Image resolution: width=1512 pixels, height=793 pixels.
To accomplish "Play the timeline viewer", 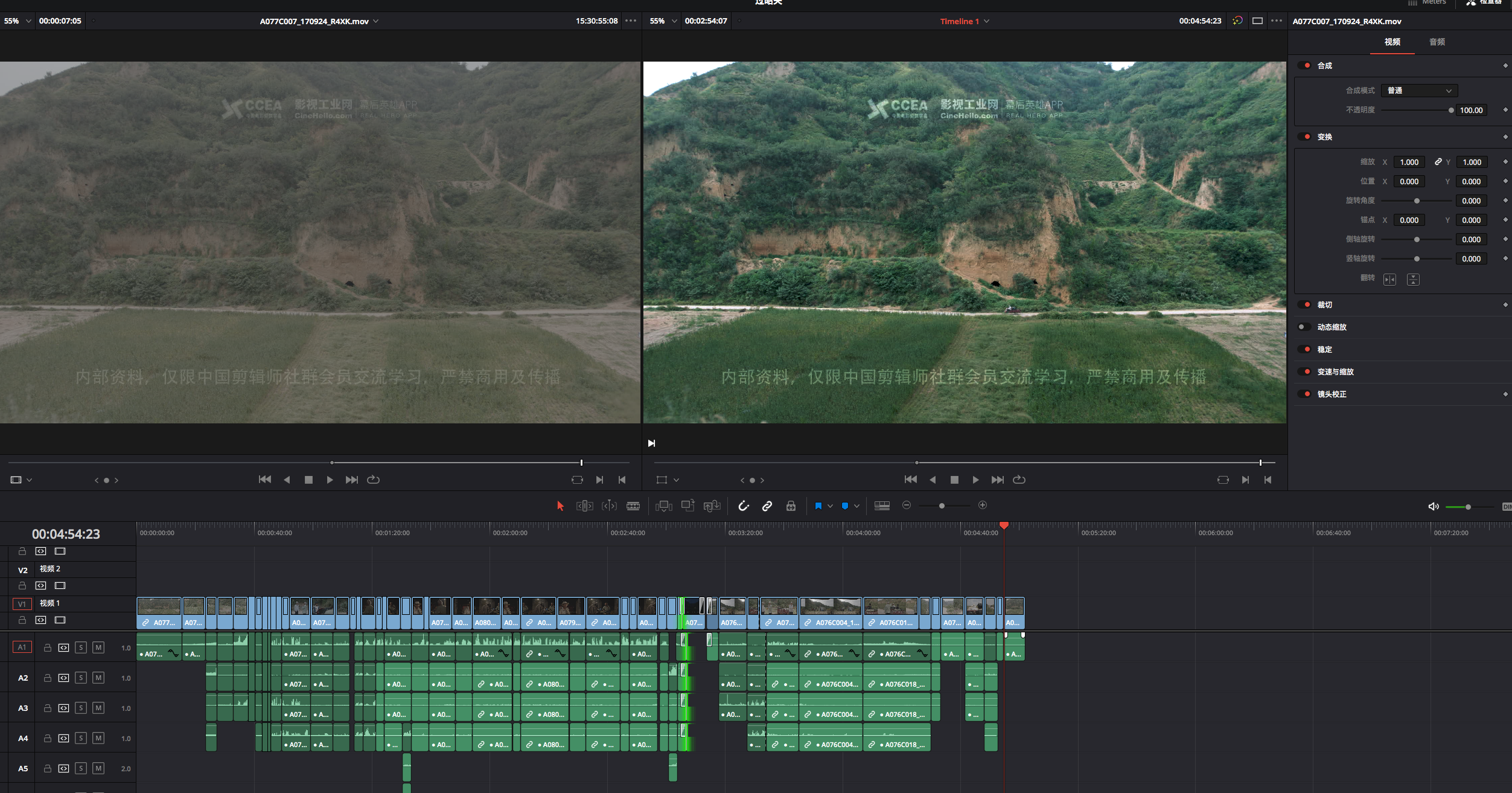I will click(975, 480).
